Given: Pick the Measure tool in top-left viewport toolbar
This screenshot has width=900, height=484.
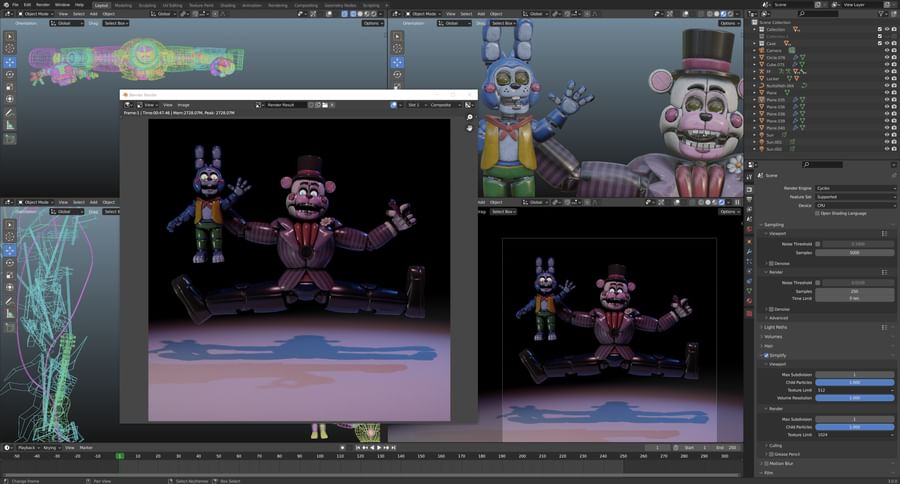Looking at the screenshot, I should [10, 125].
